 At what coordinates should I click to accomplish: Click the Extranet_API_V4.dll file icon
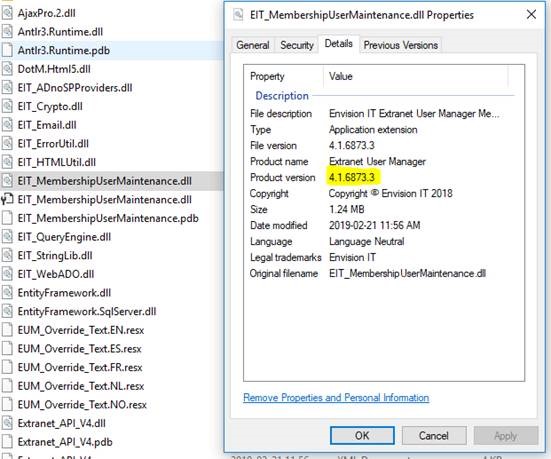[7, 423]
